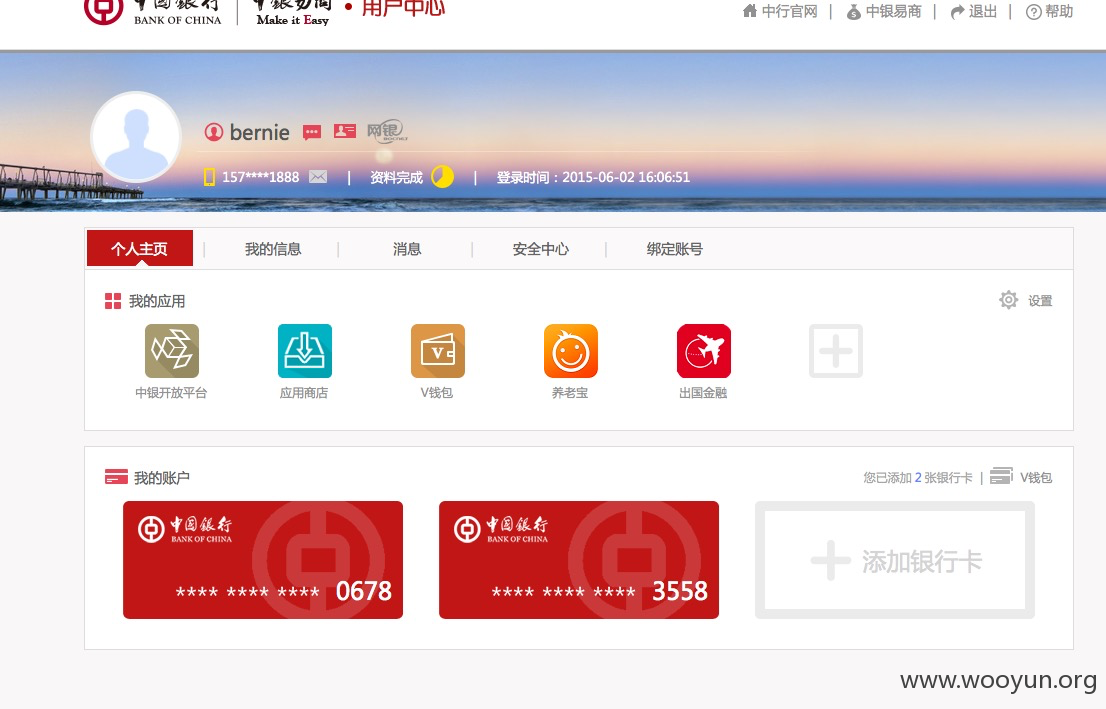
Task: Click 您已添加 2 张银行卡 text
Action: (918, 478)
